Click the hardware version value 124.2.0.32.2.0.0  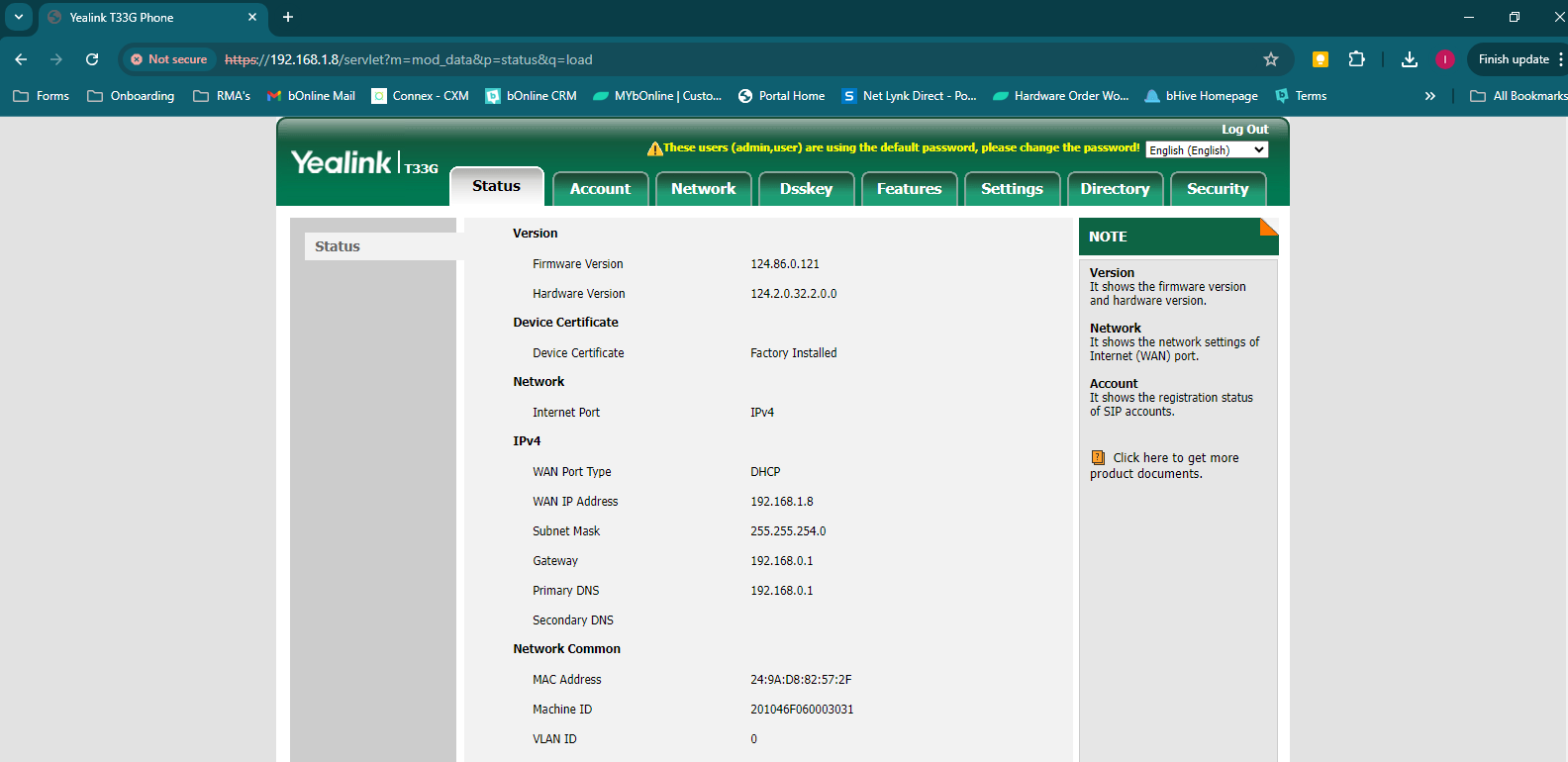[794, 294]
